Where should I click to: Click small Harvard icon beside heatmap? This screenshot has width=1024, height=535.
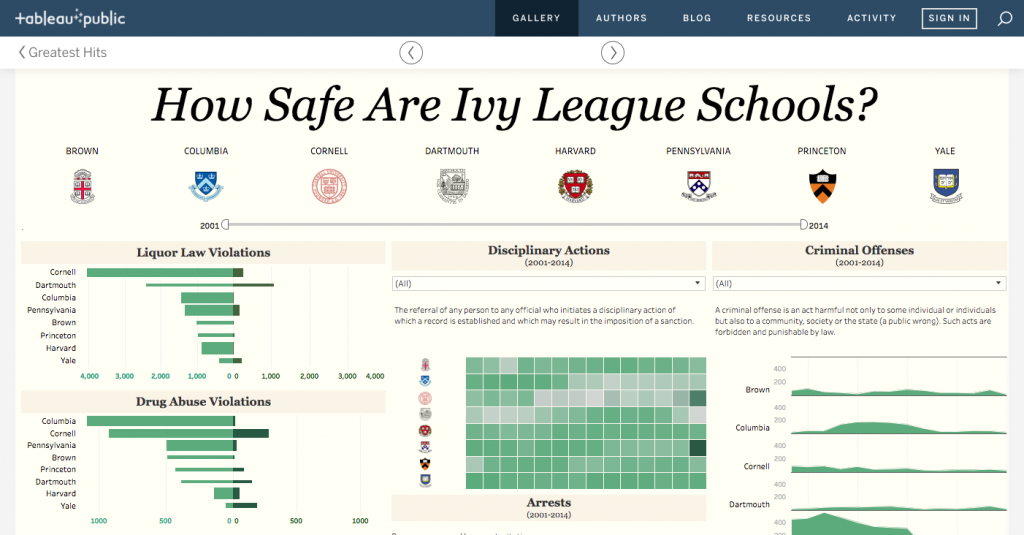coord(425,431)
